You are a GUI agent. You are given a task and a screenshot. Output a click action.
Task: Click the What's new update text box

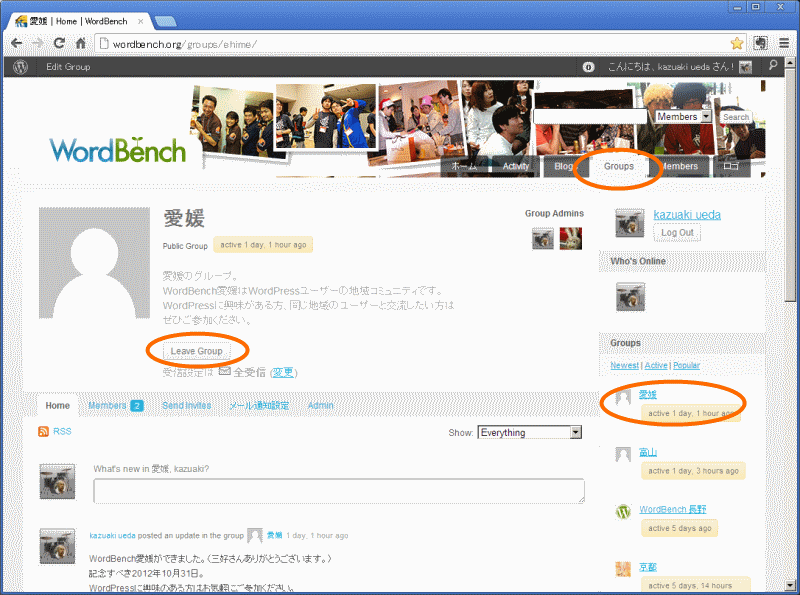[x=339, y=491]
